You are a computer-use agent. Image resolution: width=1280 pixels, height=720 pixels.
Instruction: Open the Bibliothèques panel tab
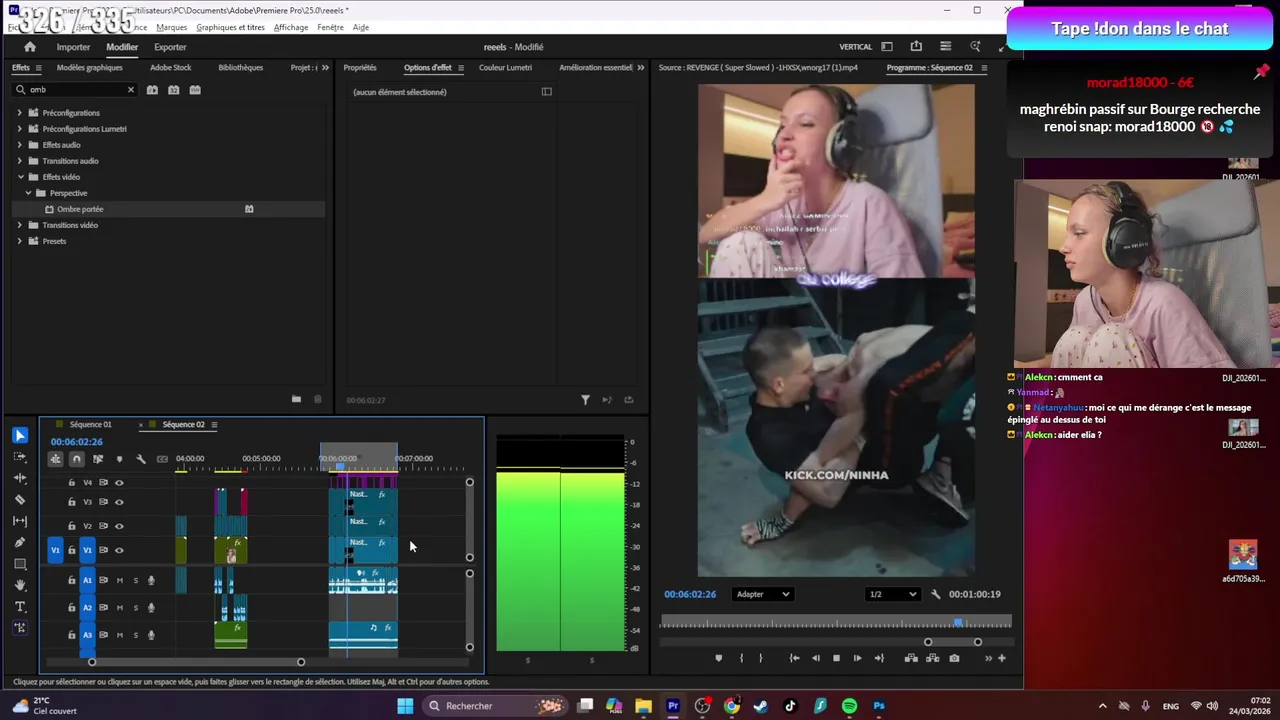tap(240, 68)
